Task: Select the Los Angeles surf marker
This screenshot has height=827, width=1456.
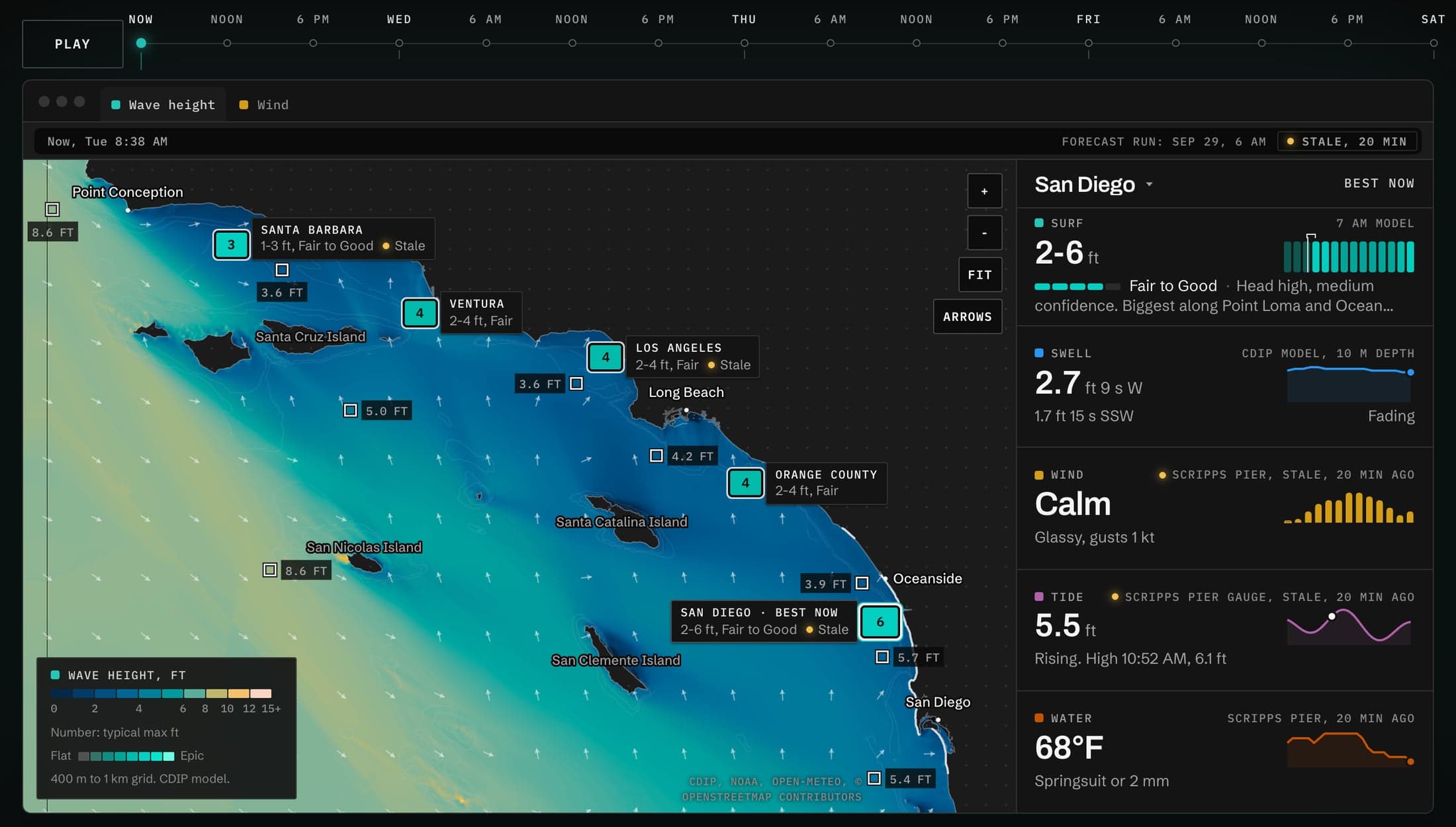Action: (x=606, y=357)
